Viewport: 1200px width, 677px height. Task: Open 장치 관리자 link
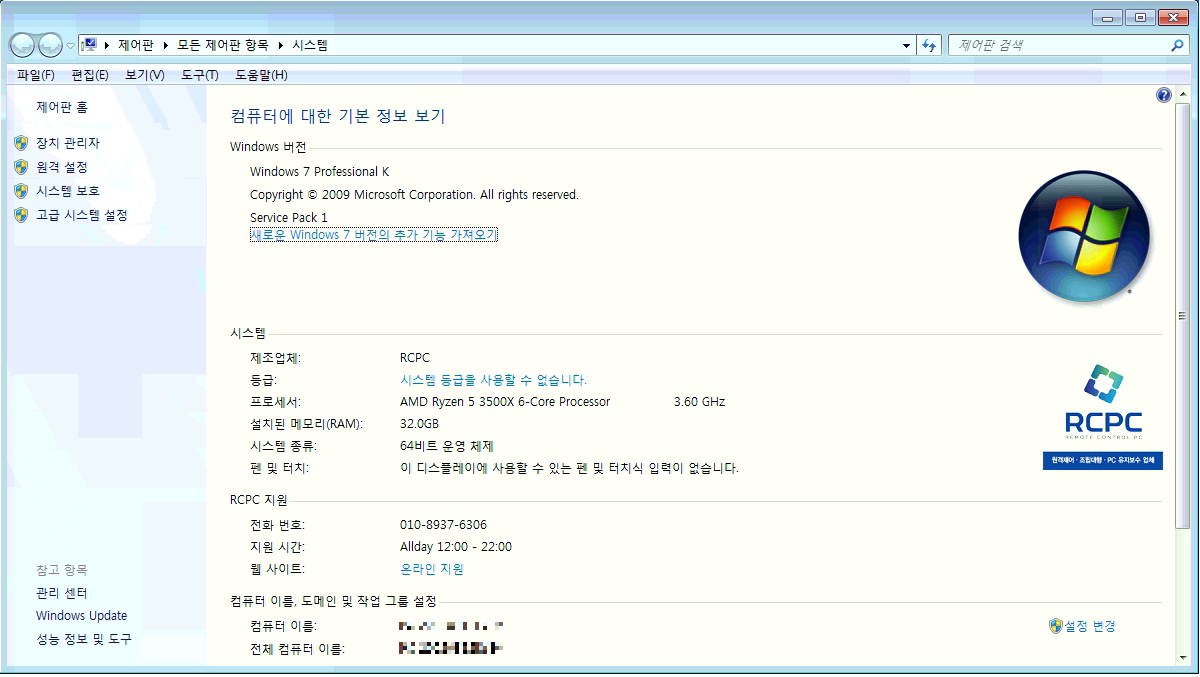[68, 143]
